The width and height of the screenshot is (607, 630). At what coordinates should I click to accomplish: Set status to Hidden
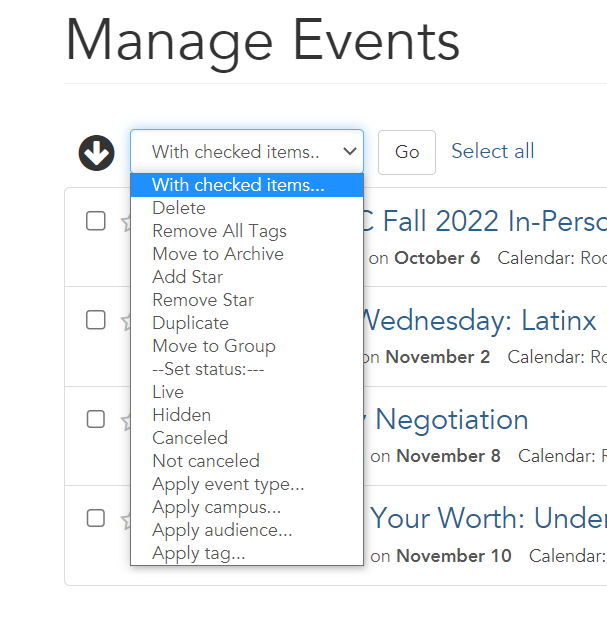coord(181,415)
